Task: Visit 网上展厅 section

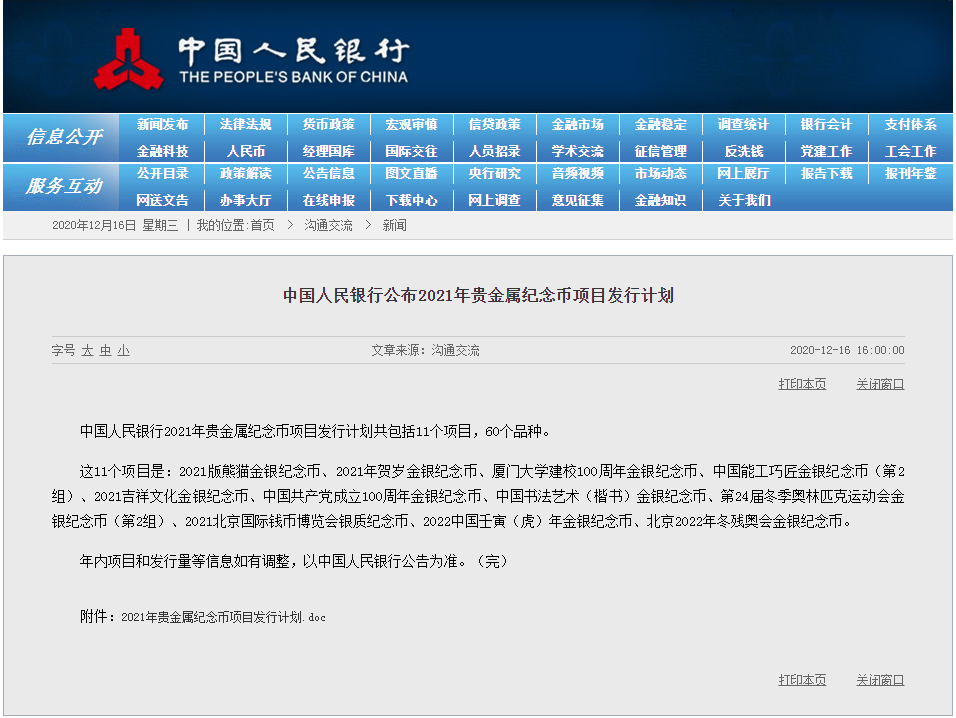Action: (743, 174)
